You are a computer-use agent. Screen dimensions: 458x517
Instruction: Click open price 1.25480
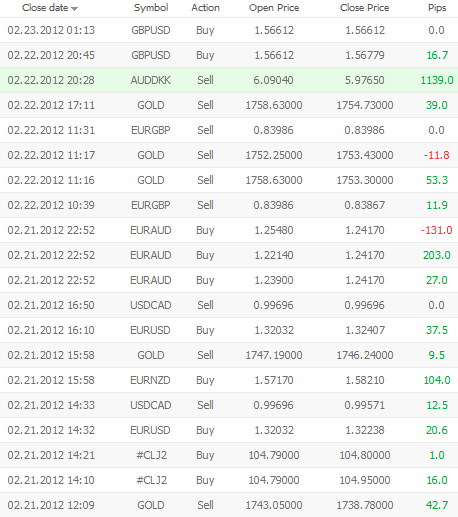pos(274,230)
